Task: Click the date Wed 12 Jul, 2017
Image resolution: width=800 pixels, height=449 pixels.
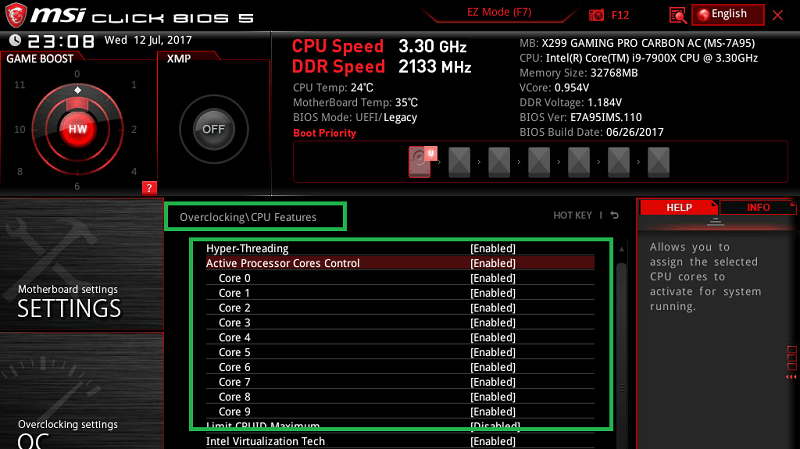Action: click(x=148, y=40)
